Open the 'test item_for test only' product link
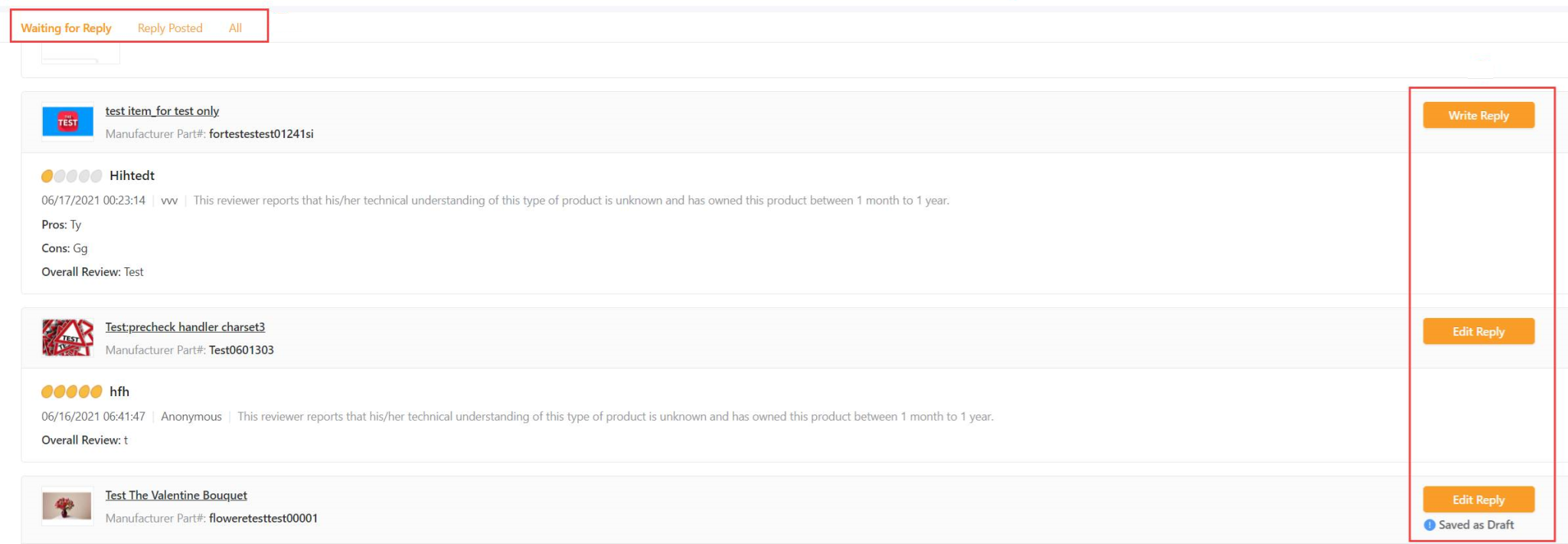This screenshot has height=544, width=1568. (x=161, y=110)
